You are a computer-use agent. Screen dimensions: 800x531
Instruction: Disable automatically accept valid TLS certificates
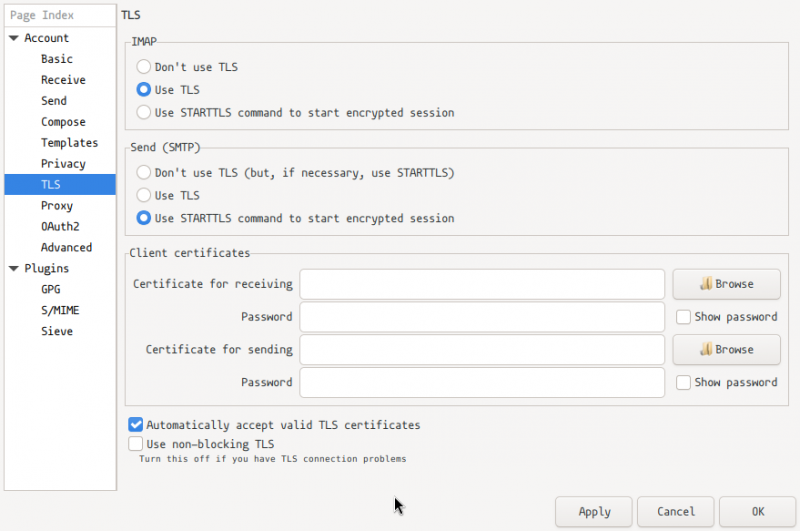(136, 425)
